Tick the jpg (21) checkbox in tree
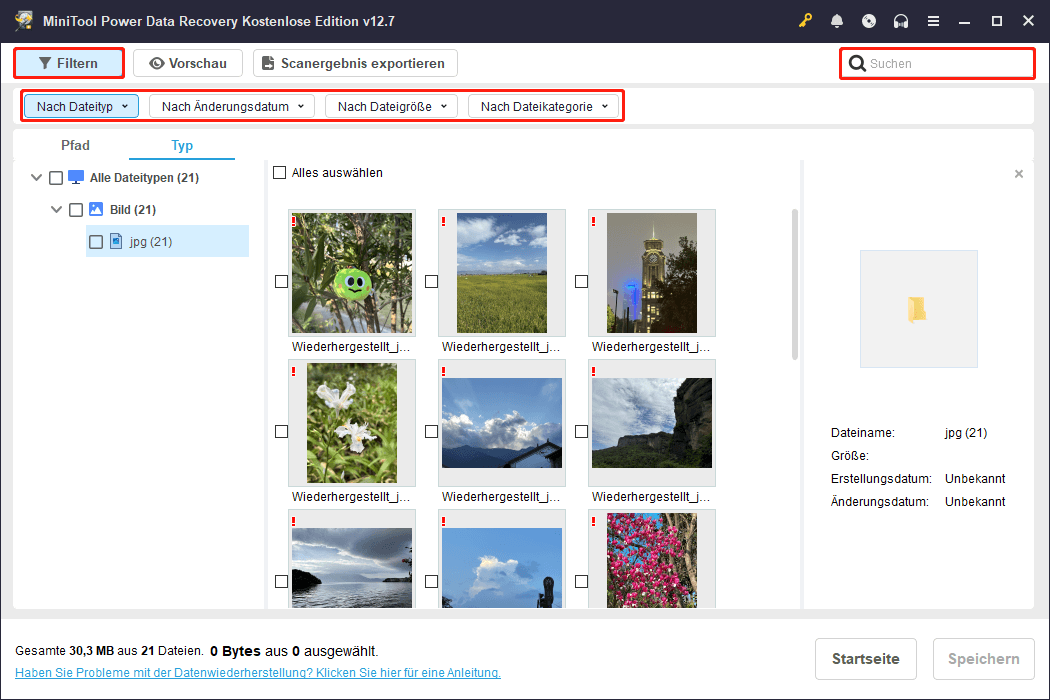The height and width of the screenshot is (700, 1050). (96, 241)
